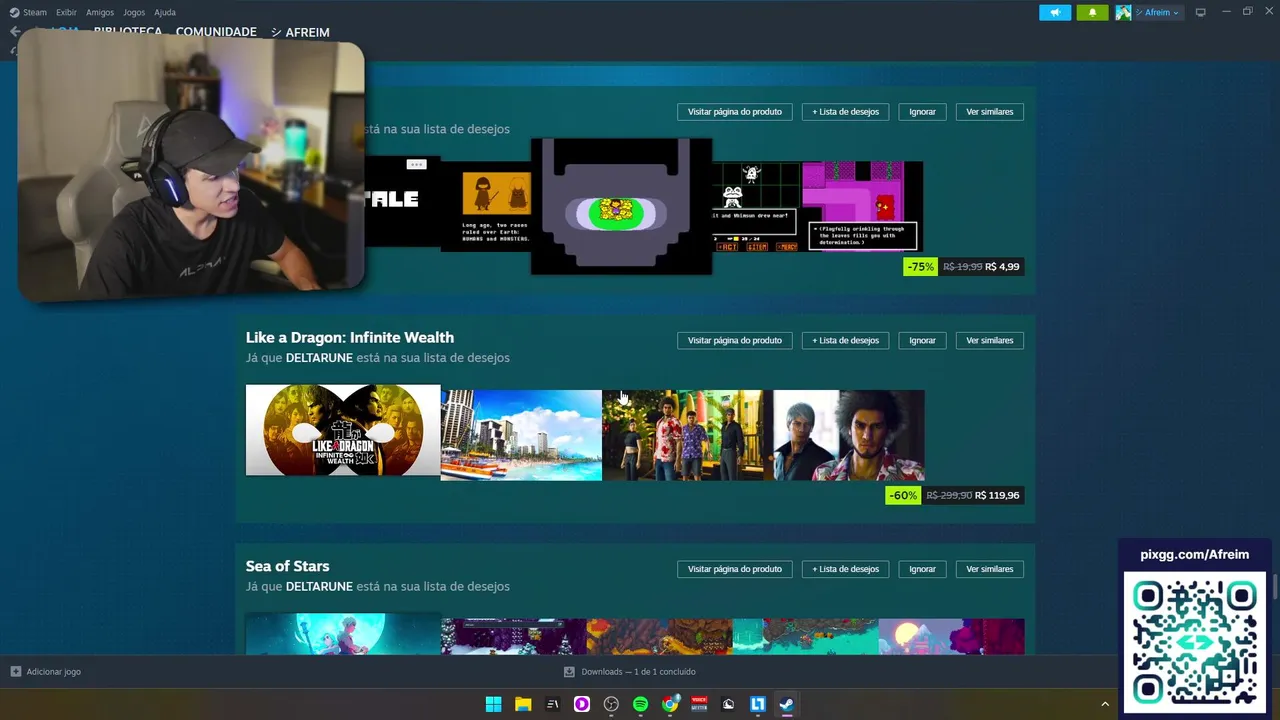Click the -60% discount badge
This screenshot has width=1280, height=720.
tap(903, 496)
